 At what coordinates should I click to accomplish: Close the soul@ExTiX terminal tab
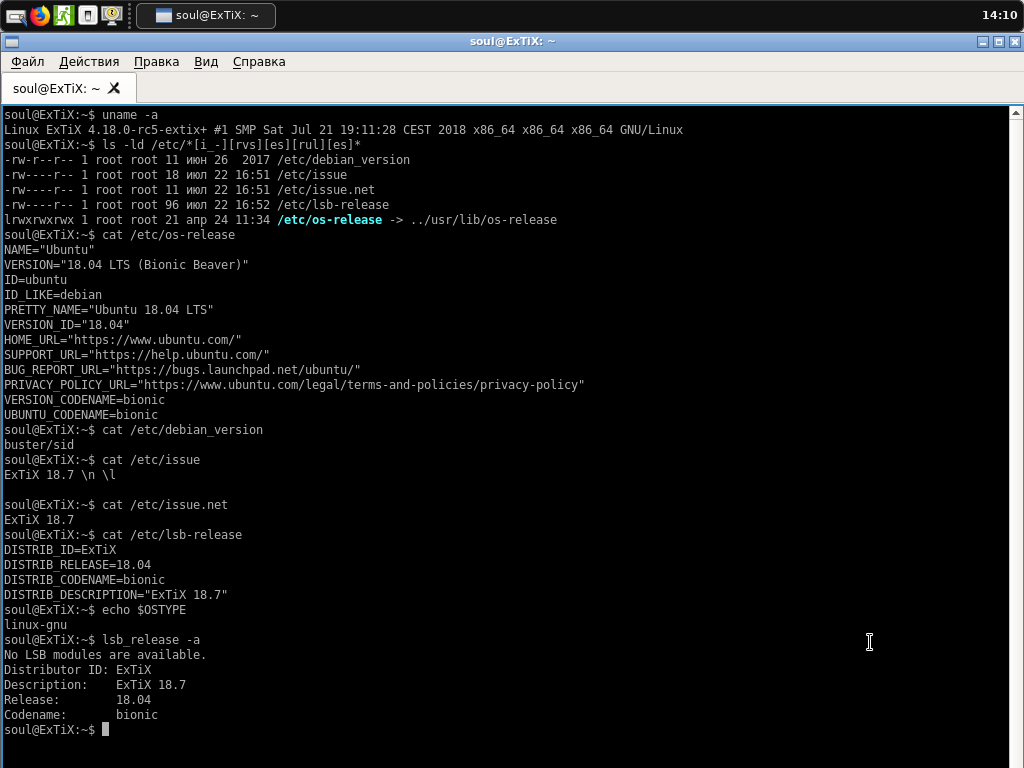point(114,88)
